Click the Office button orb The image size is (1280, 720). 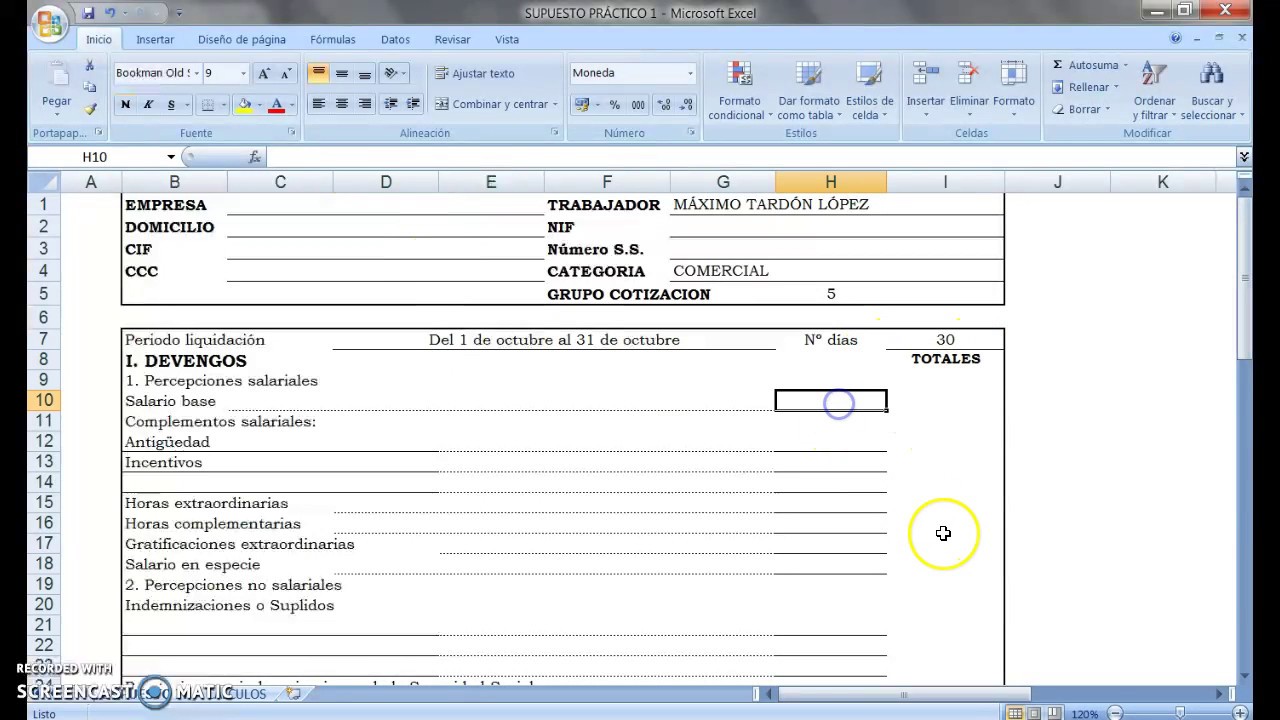47,24
